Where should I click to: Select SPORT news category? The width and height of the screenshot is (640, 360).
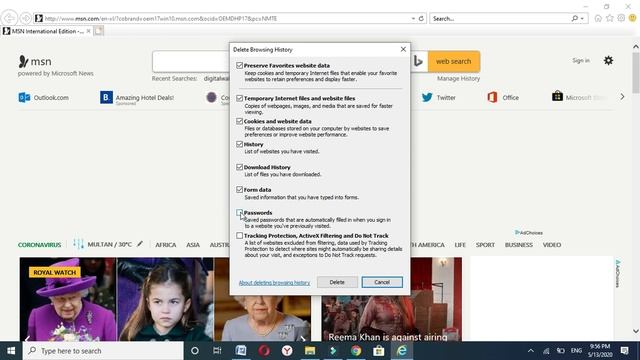pyautogui.click(x=485, y=245)
